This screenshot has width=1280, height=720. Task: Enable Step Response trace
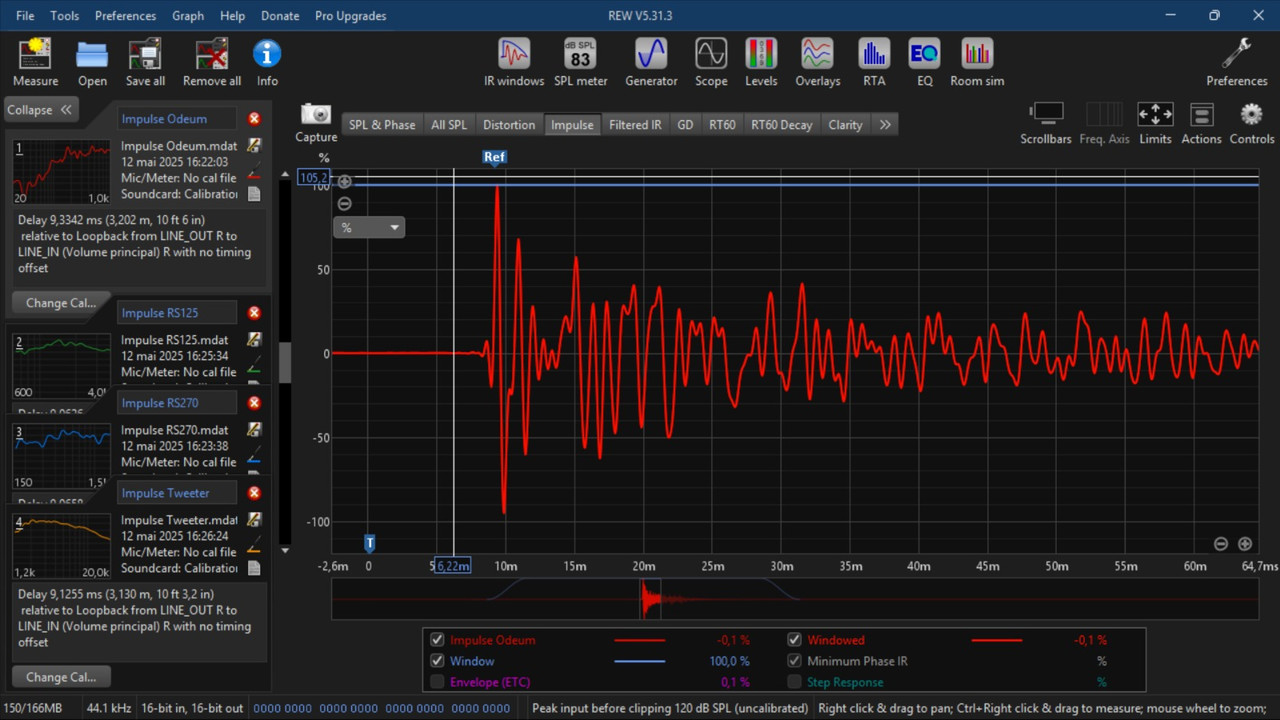[x=794, y=682]
